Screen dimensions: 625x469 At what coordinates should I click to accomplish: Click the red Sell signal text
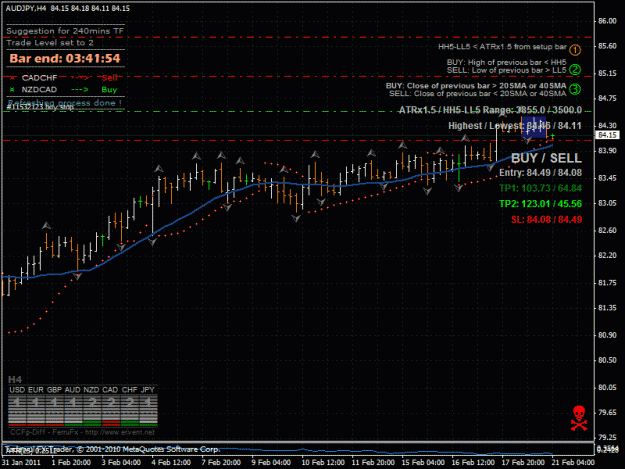coord(110,78)
